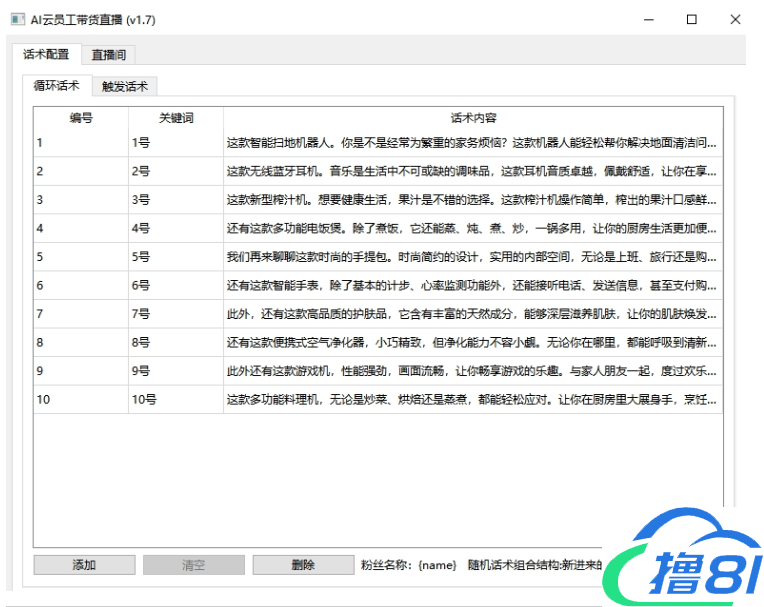Select row number 8 cell
The image size is (764, 607).
pos(81,343)
